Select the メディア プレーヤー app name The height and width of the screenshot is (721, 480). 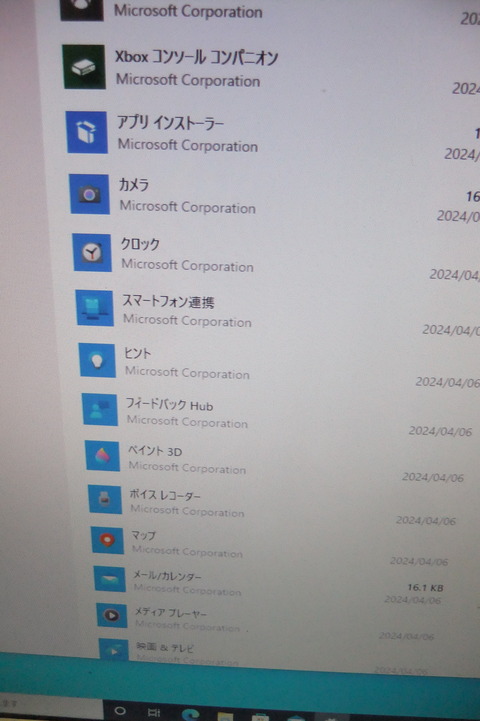coord(171,612)
